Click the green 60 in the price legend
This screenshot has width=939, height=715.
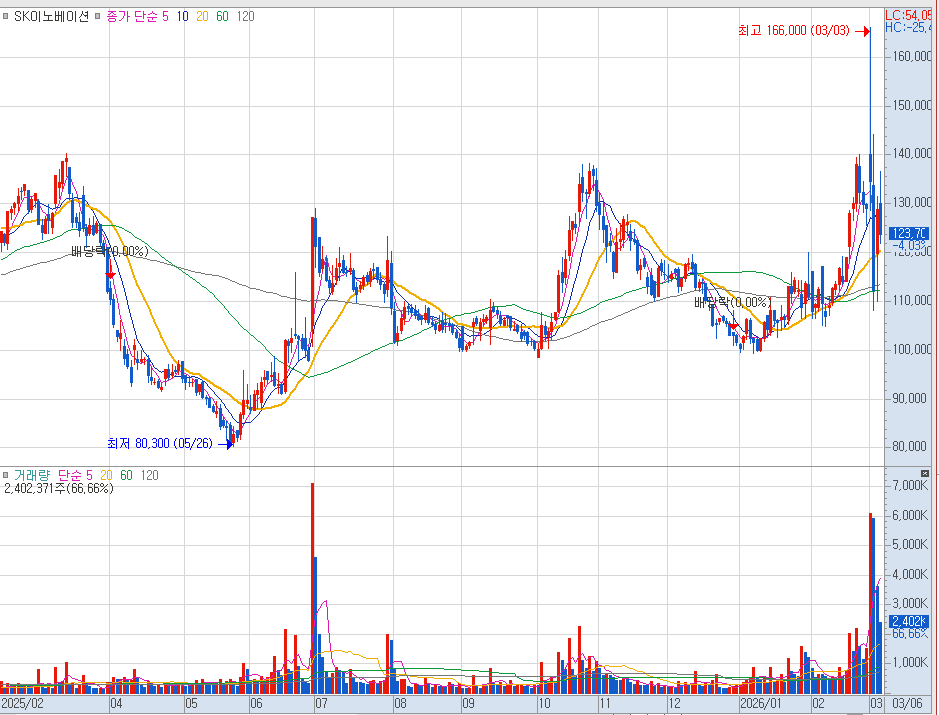coord(222,17)
